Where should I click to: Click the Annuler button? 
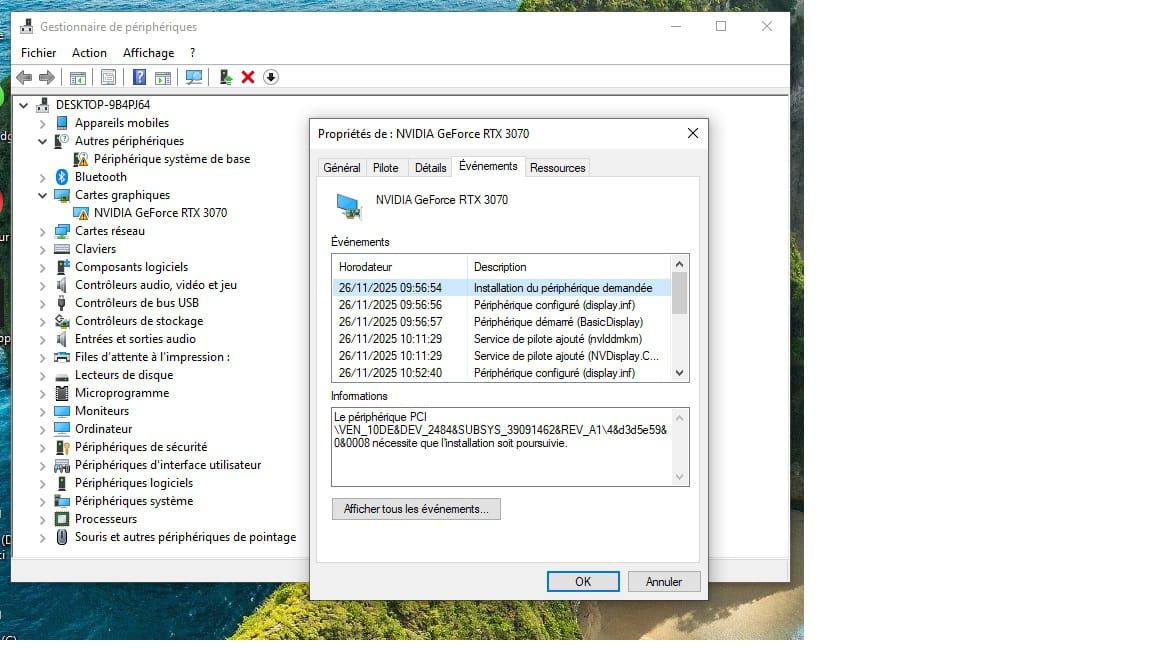click(x=663, y=581)
